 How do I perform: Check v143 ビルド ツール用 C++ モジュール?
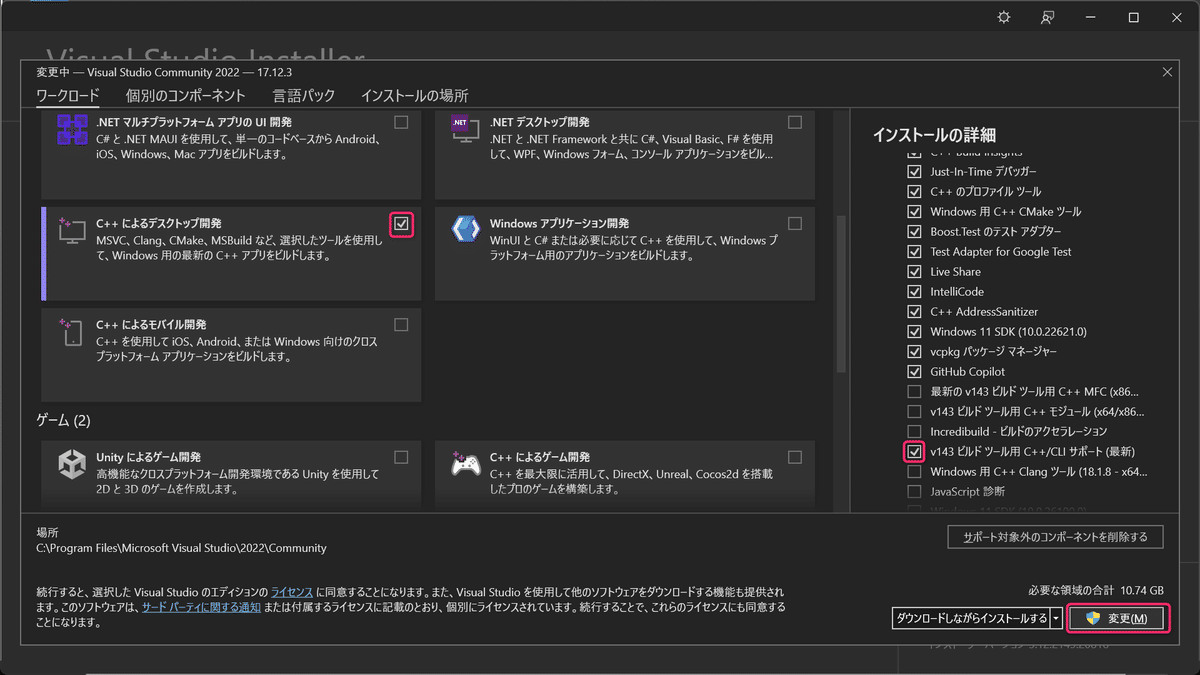pyautogui.click(x=914, y=411)
